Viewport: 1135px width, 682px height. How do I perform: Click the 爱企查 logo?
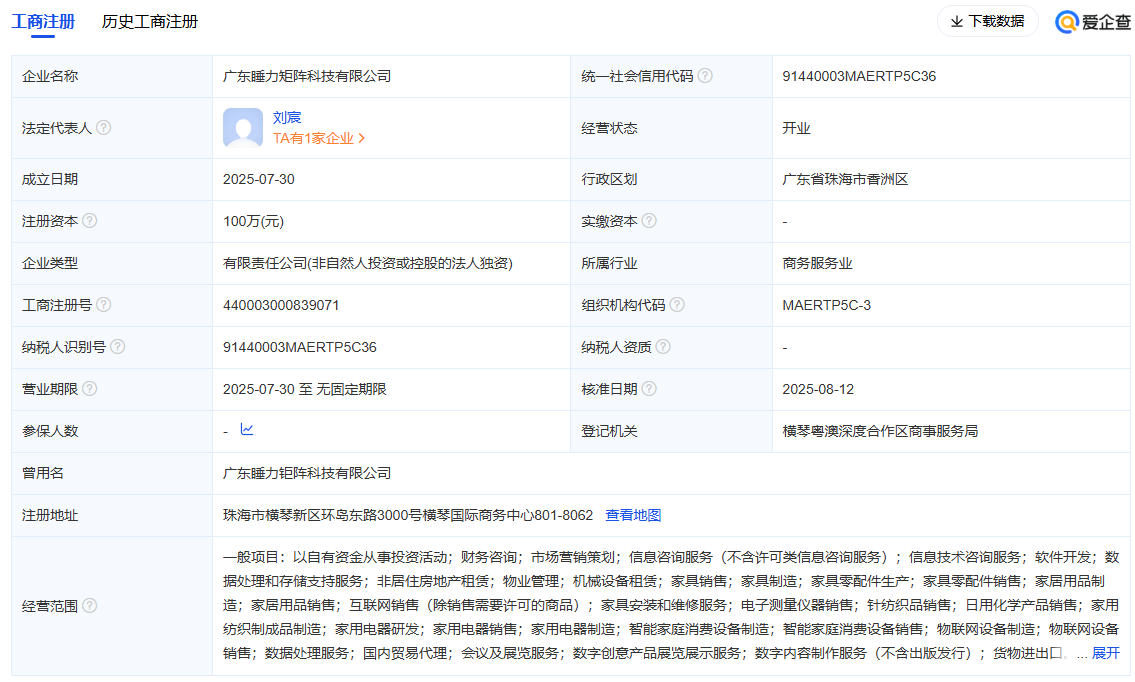tap(1093, 22)
